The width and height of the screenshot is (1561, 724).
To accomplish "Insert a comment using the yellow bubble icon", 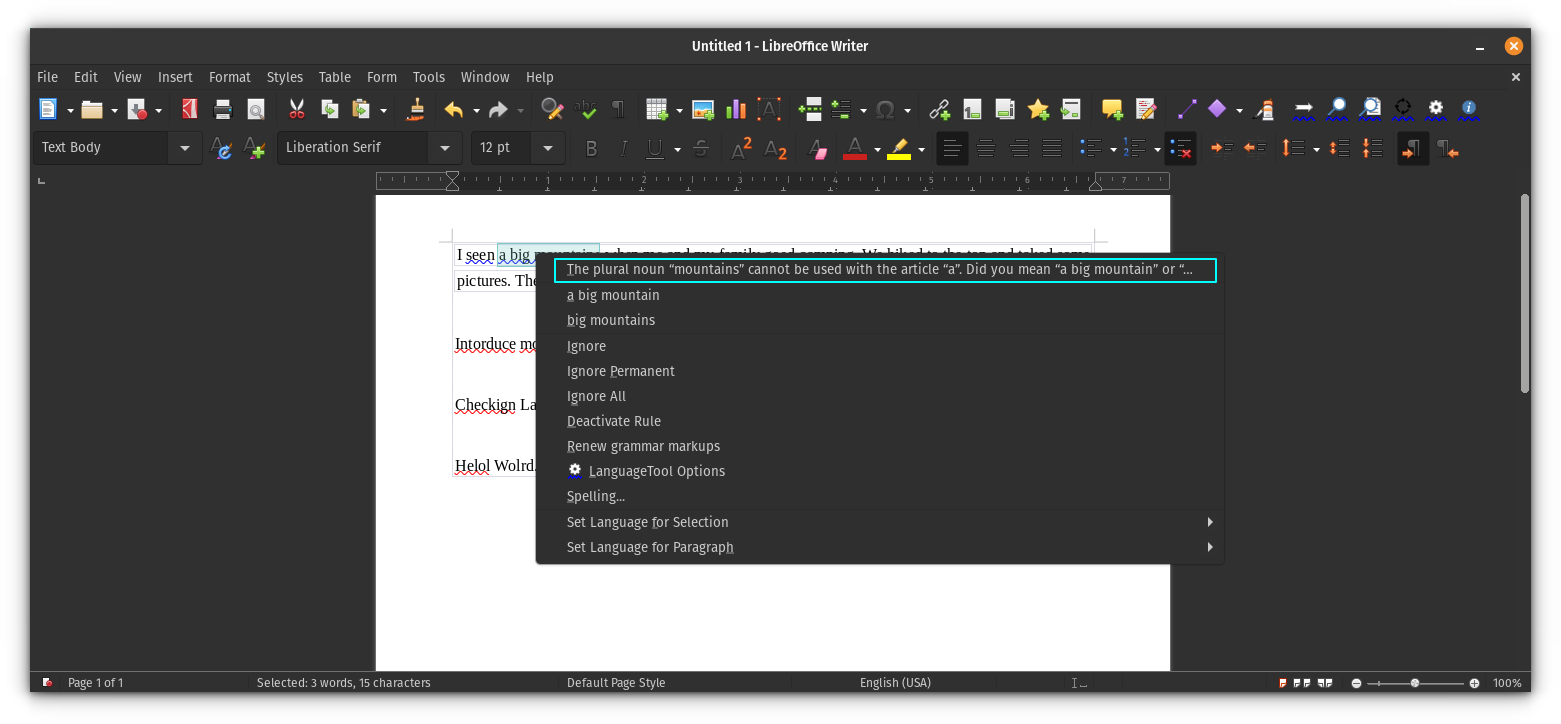I will click(1111, 109).
